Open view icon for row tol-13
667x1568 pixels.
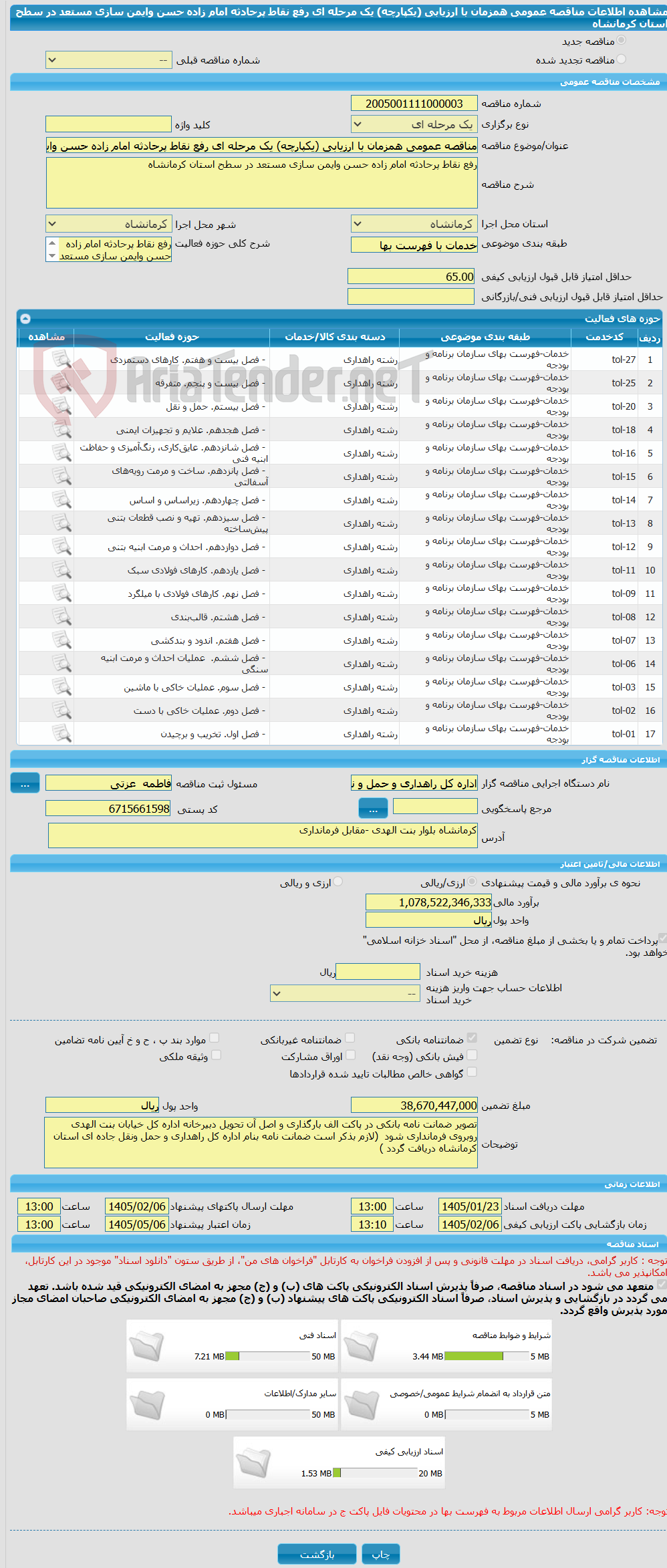point(61,523)
